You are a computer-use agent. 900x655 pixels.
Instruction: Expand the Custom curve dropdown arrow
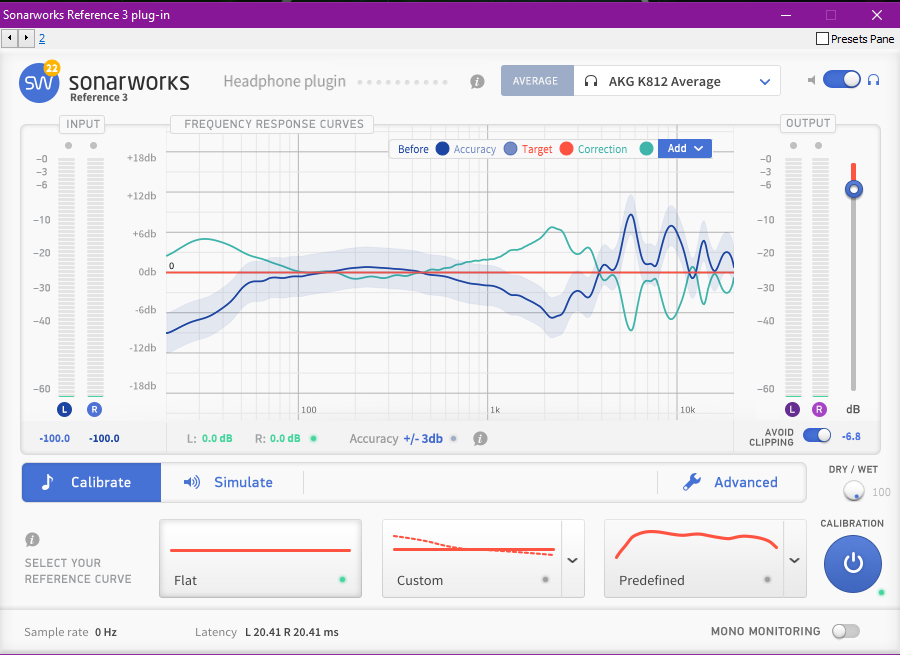(572, 560)
